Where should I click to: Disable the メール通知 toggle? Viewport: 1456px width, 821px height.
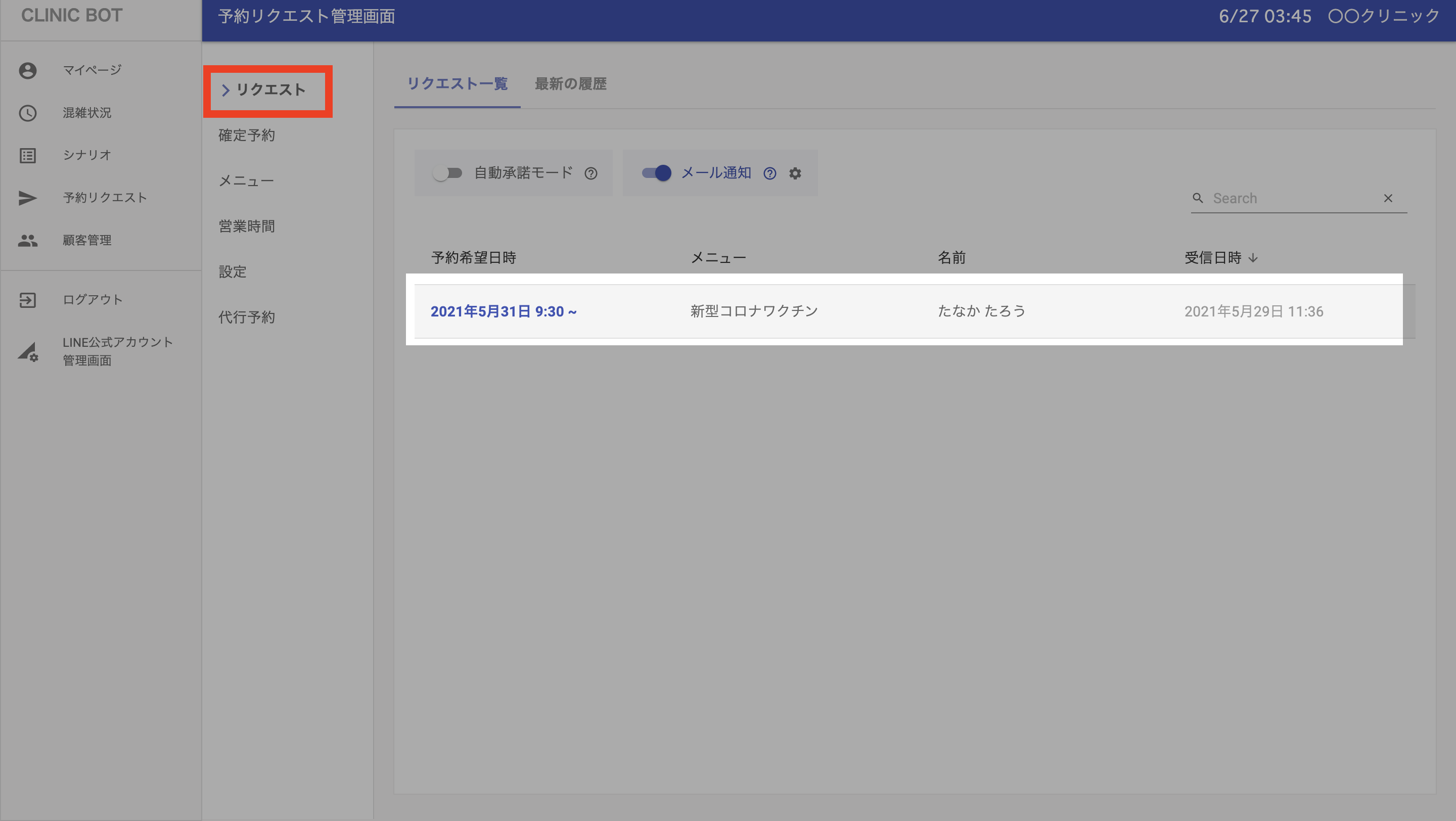click(x=656, y=173)
